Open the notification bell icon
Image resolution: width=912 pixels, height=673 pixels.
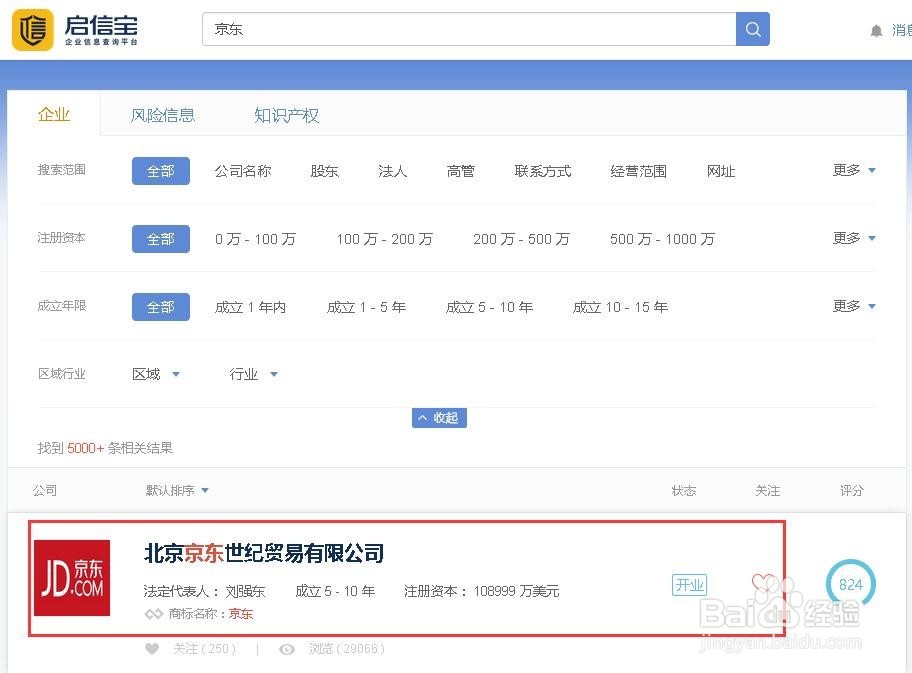tap(876, 31)
